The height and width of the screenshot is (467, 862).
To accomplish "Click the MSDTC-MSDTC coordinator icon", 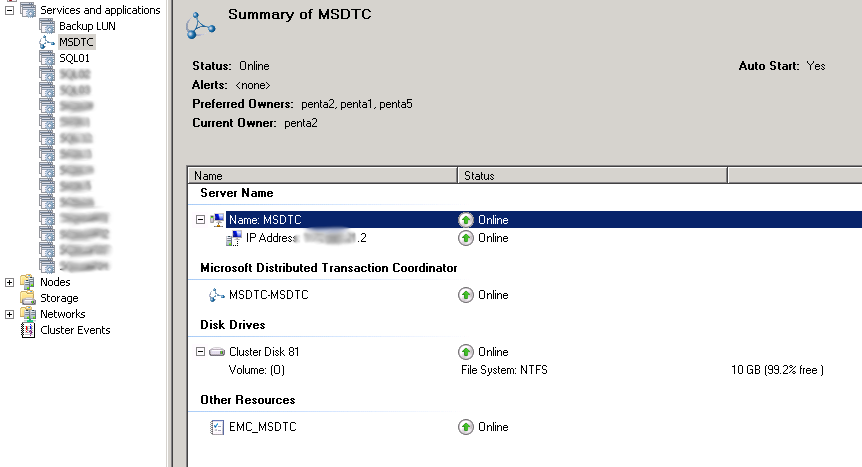I will coord(217,295).
